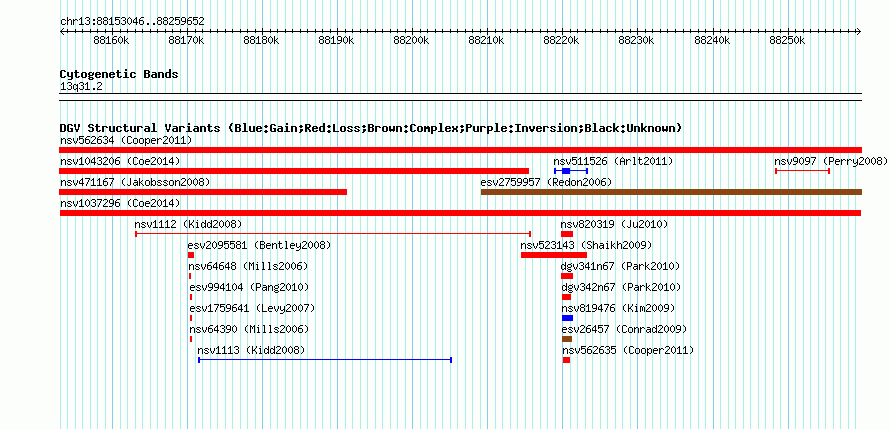Open the nsv819476 (Kim2009) label
This screenshot has height=429, width=890.
(618, 308)
